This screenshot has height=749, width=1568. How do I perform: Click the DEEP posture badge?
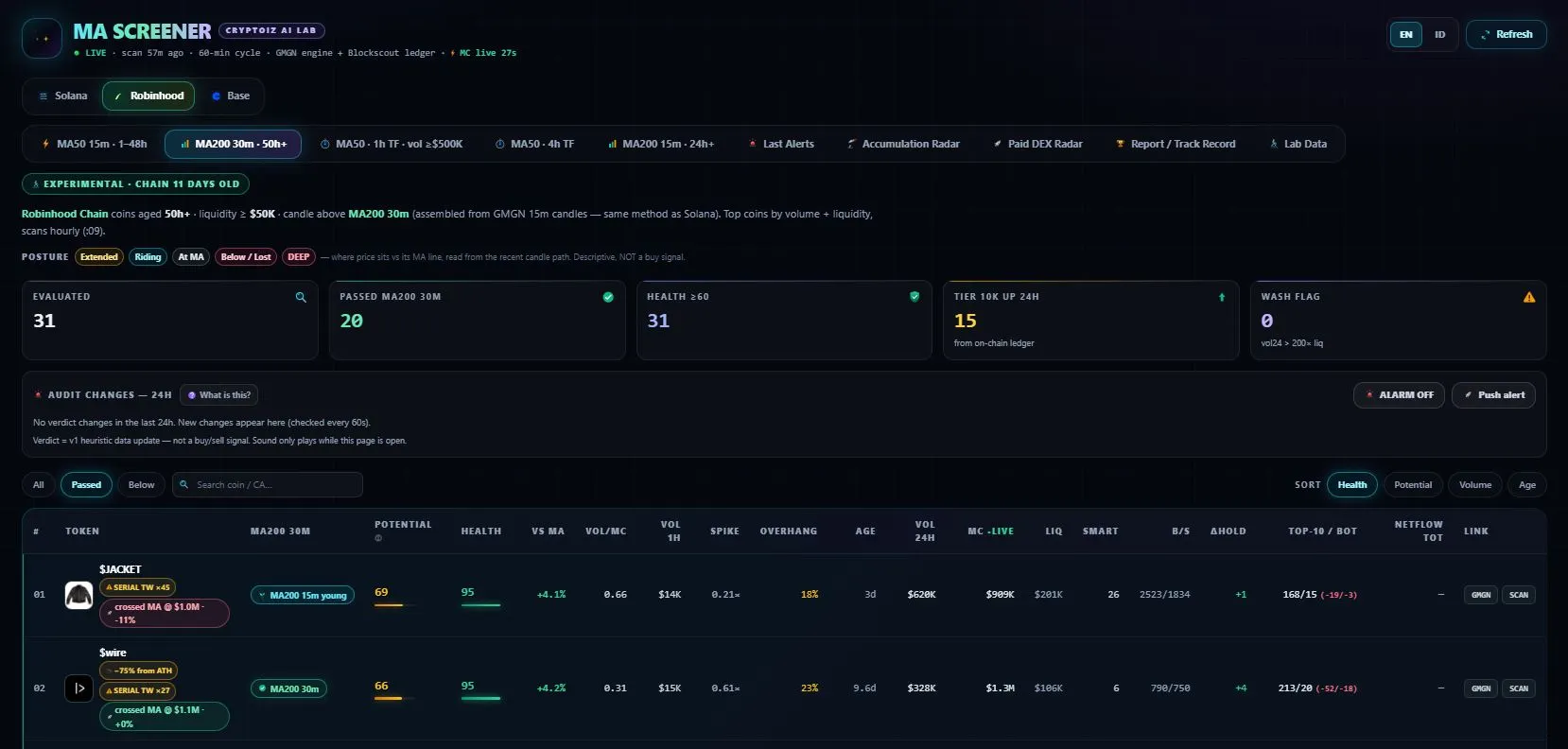pos(299,257)
